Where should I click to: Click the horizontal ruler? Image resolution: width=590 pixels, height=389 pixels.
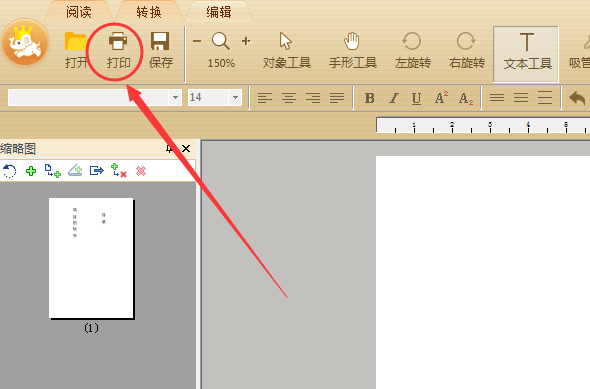(483, 125)
